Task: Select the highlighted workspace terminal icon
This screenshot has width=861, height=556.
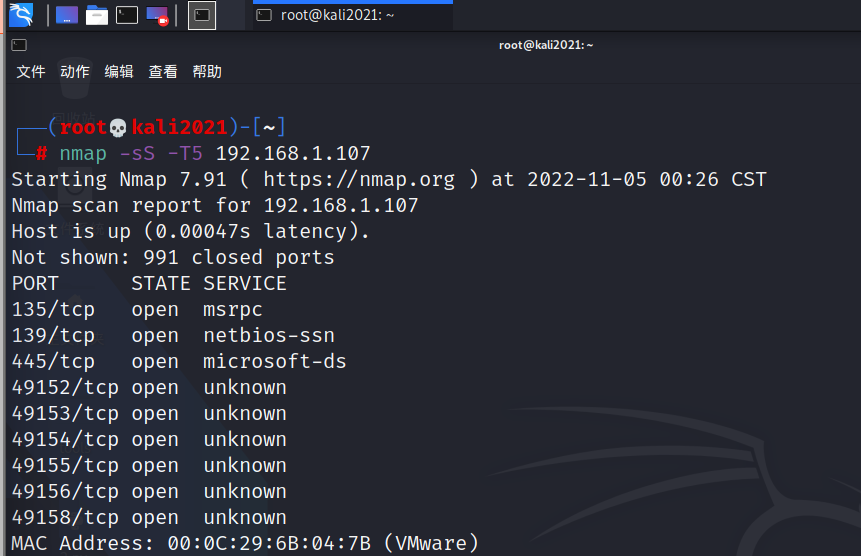Action: pyautogui.click(x=202, y=15)
